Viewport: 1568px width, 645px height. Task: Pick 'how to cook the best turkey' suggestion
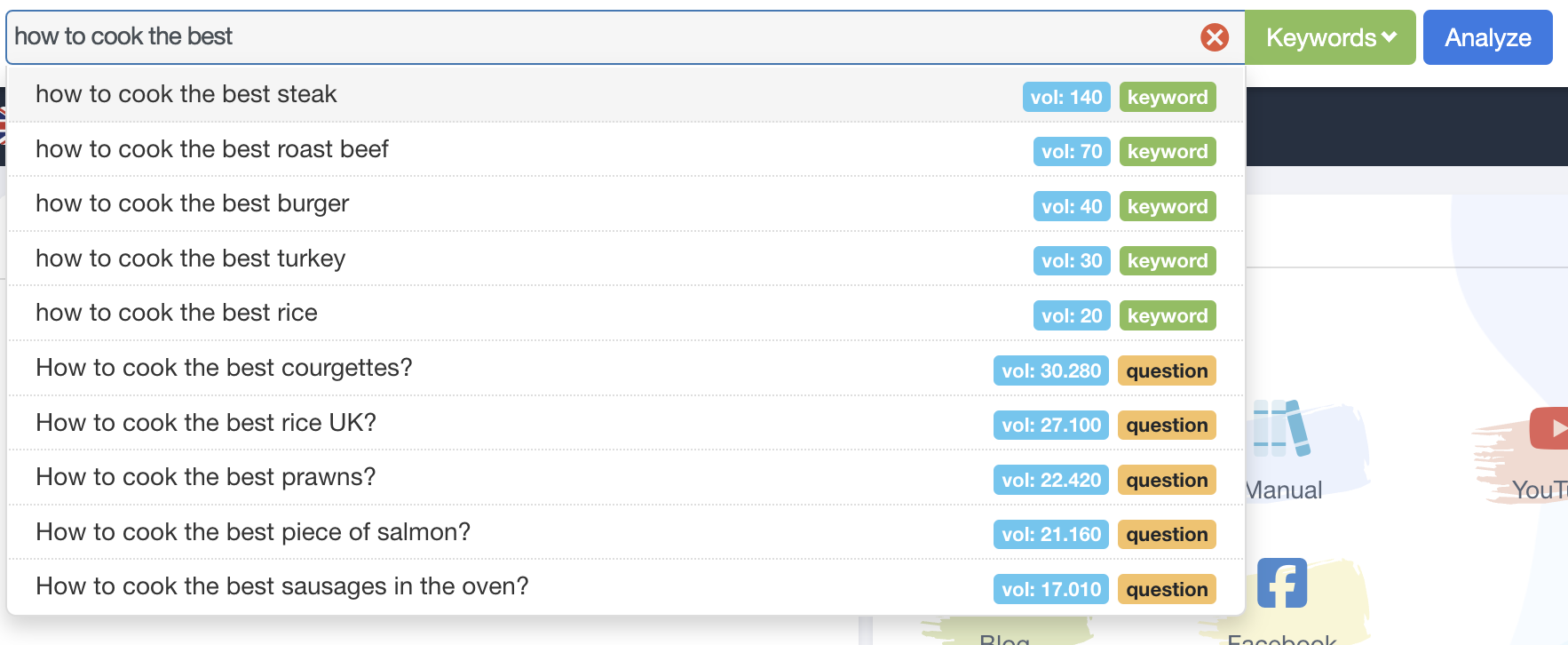point(626,259)
